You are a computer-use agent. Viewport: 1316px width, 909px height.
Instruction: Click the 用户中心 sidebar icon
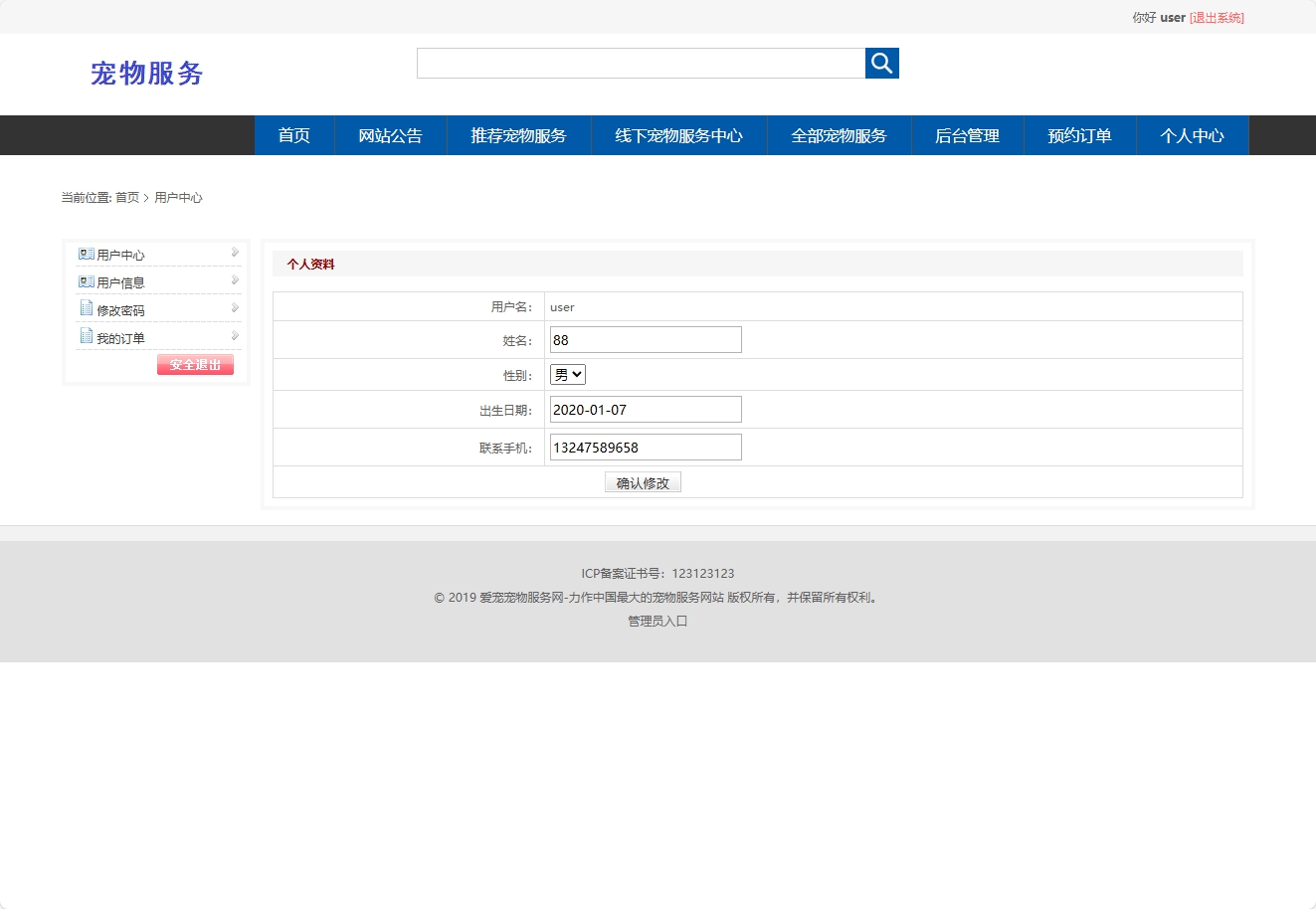tap(85, 254)
